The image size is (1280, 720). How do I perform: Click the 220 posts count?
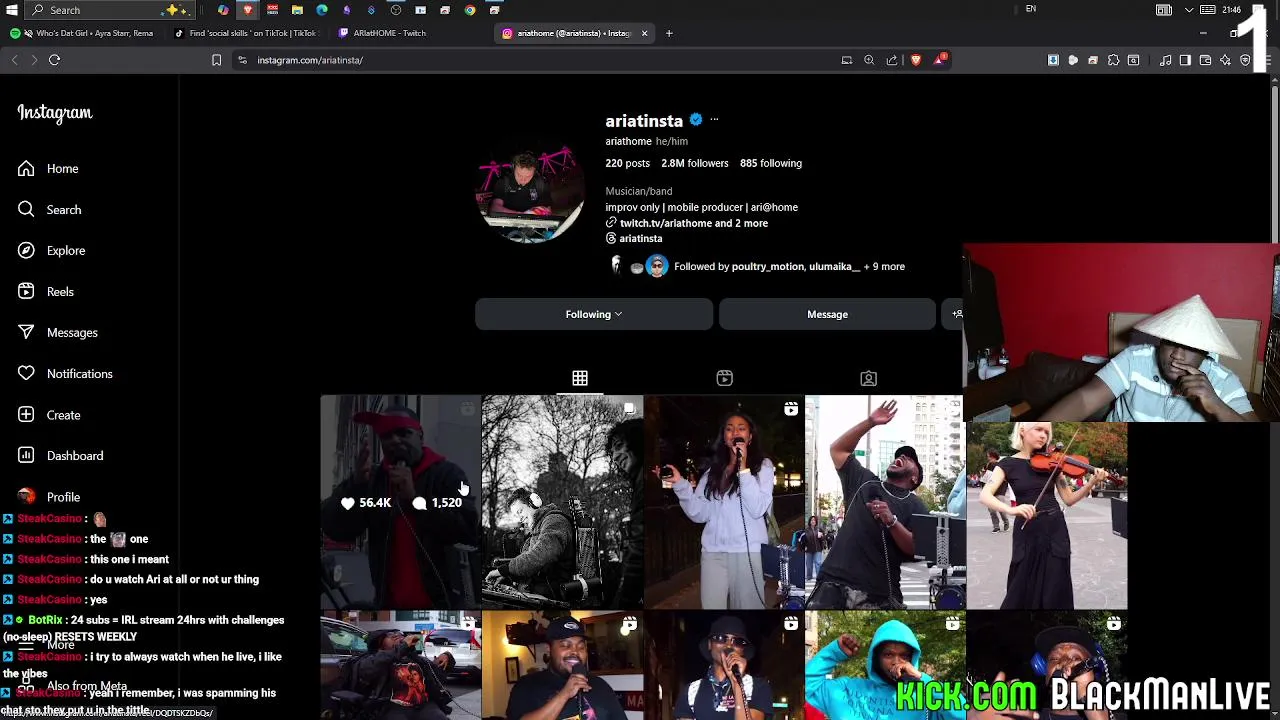click(x=627, y=163)
